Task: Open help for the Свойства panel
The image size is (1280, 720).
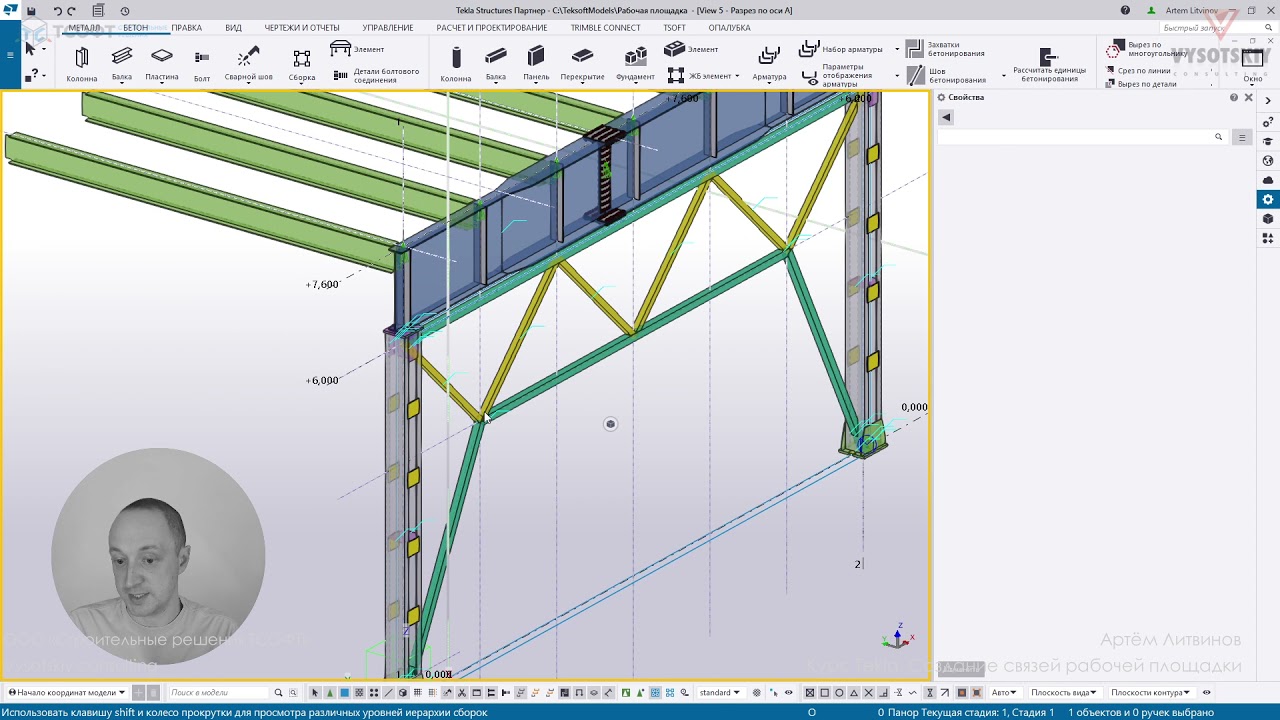Action: pos(1234,97)
